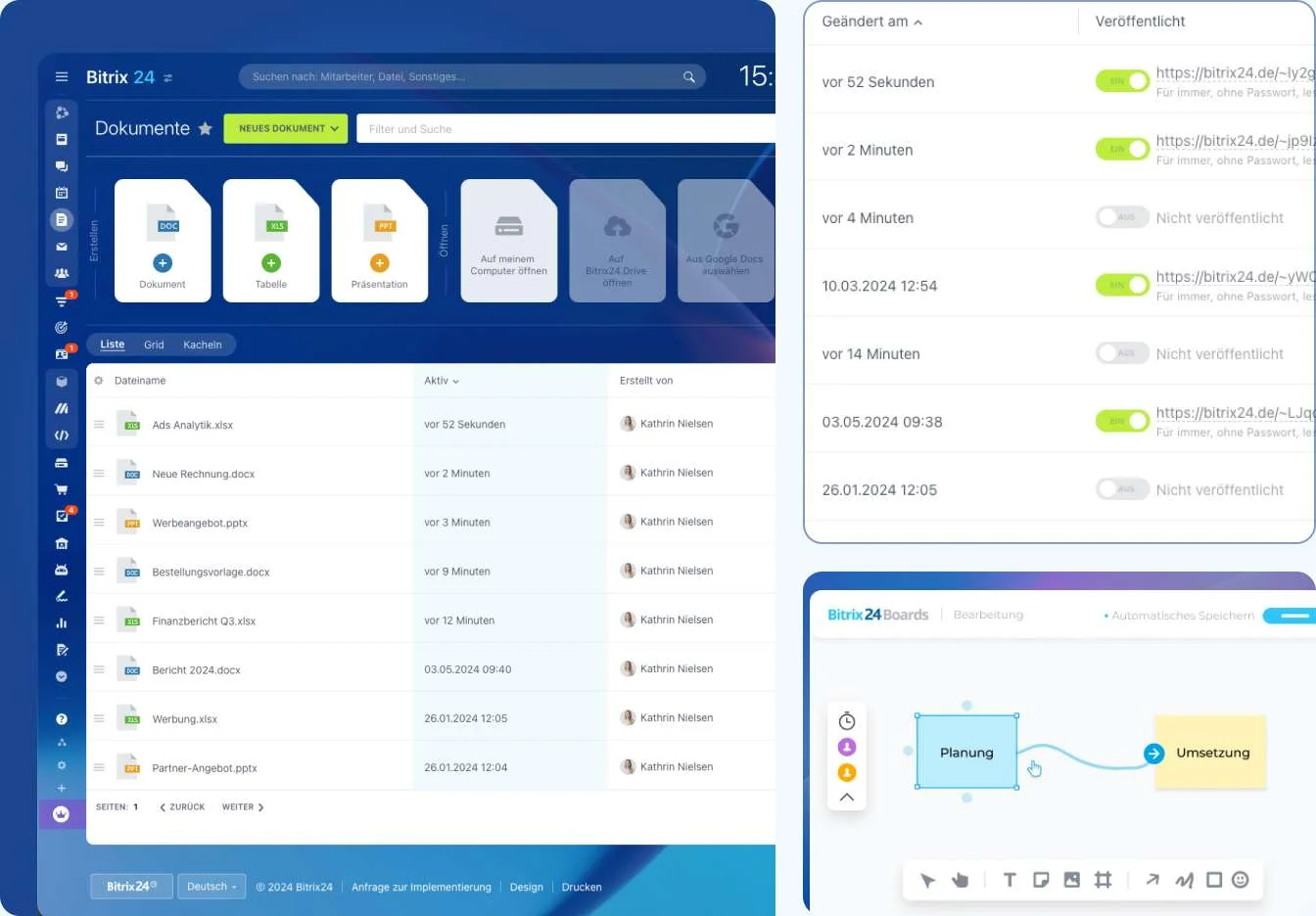Open the file 'Partner-Angebot.pptx'

pyautogui.click(x=205, y=768)
